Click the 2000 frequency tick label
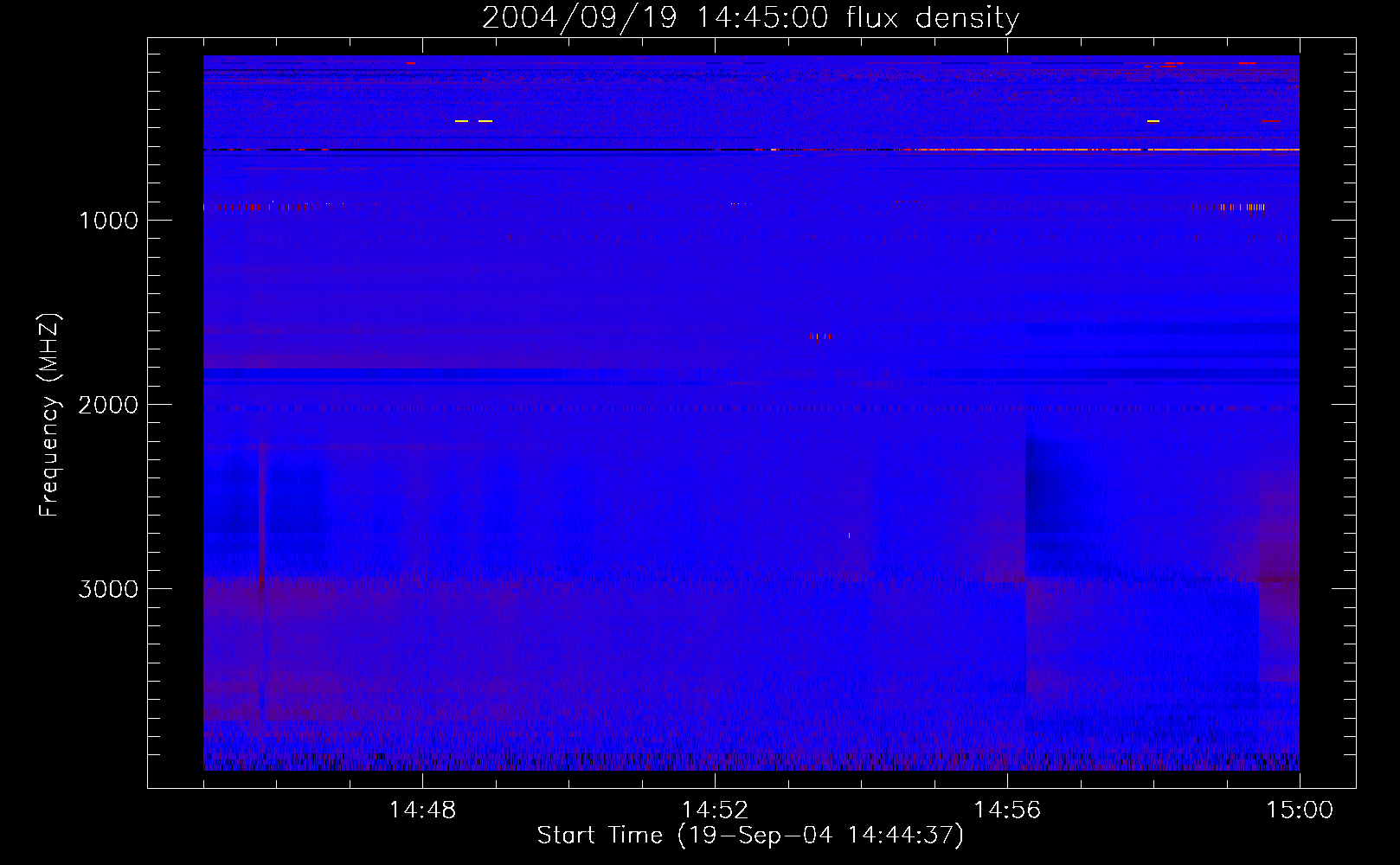 coord(108,405)
